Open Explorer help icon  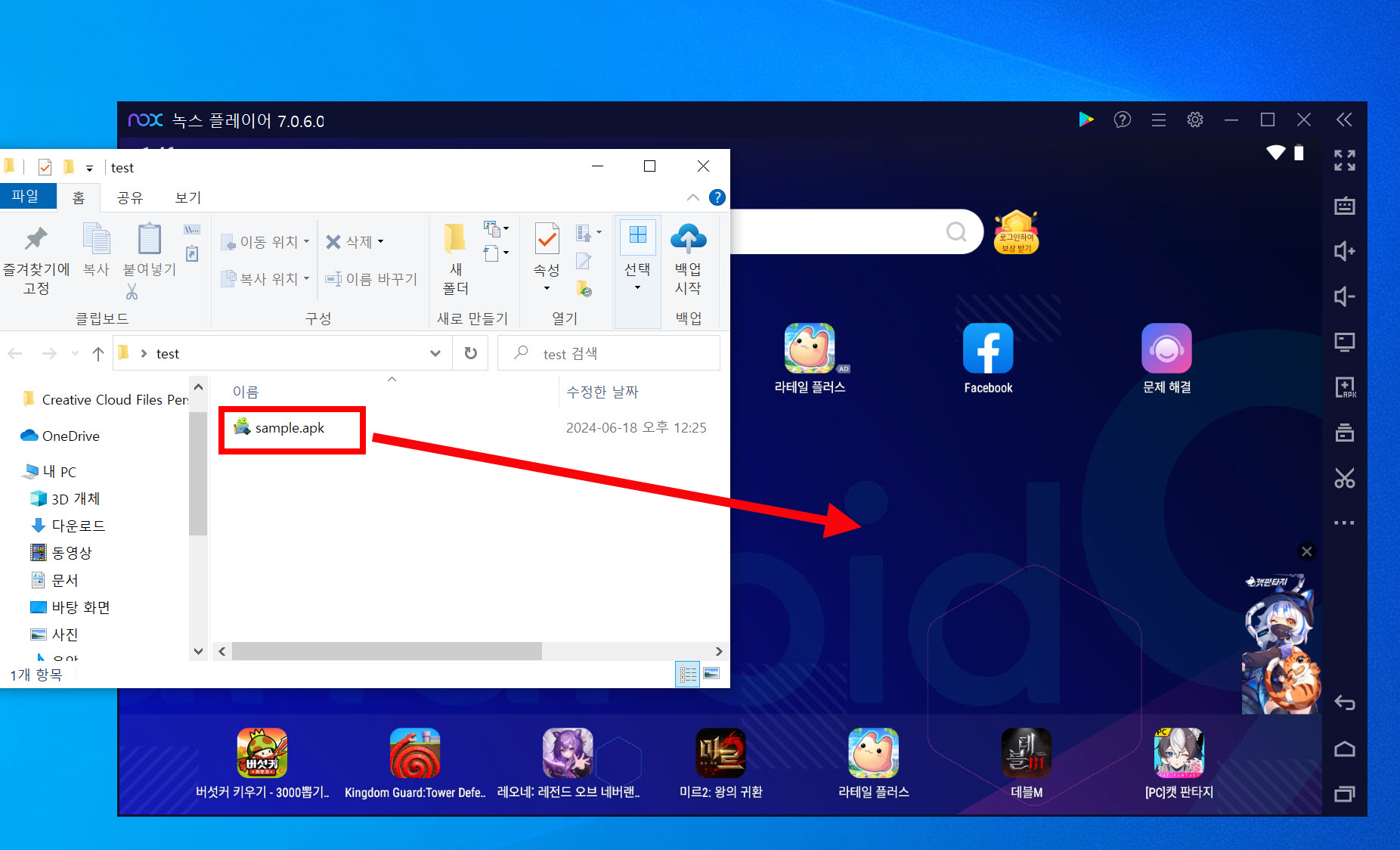pos(717,197)
